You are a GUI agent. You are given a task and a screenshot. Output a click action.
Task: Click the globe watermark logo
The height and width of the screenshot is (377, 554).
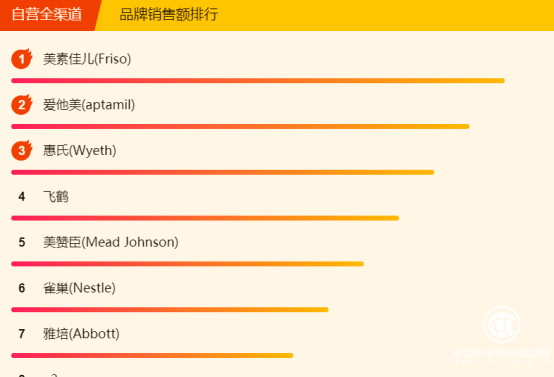click(502, 325)
